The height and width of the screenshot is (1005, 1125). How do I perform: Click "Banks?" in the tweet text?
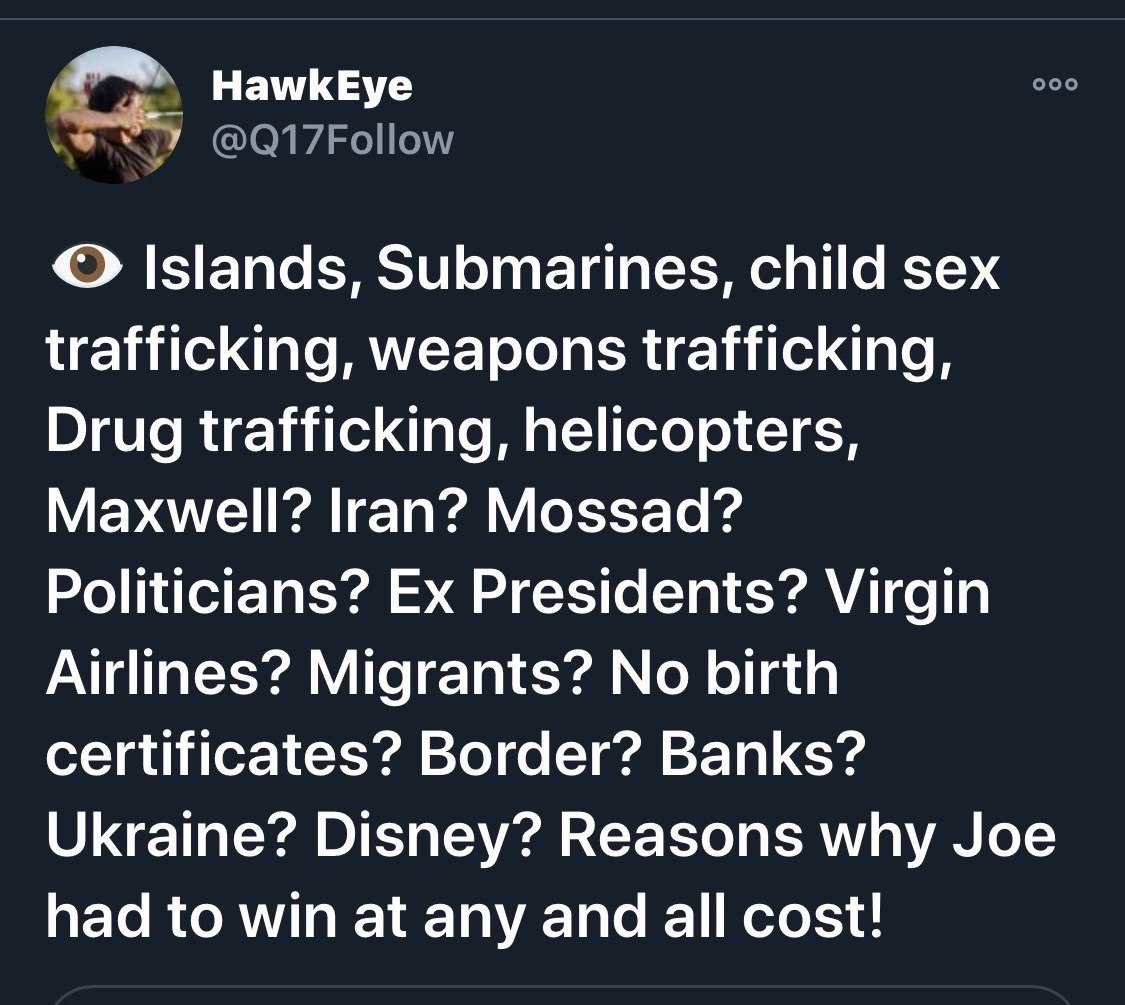coord(763,755)
